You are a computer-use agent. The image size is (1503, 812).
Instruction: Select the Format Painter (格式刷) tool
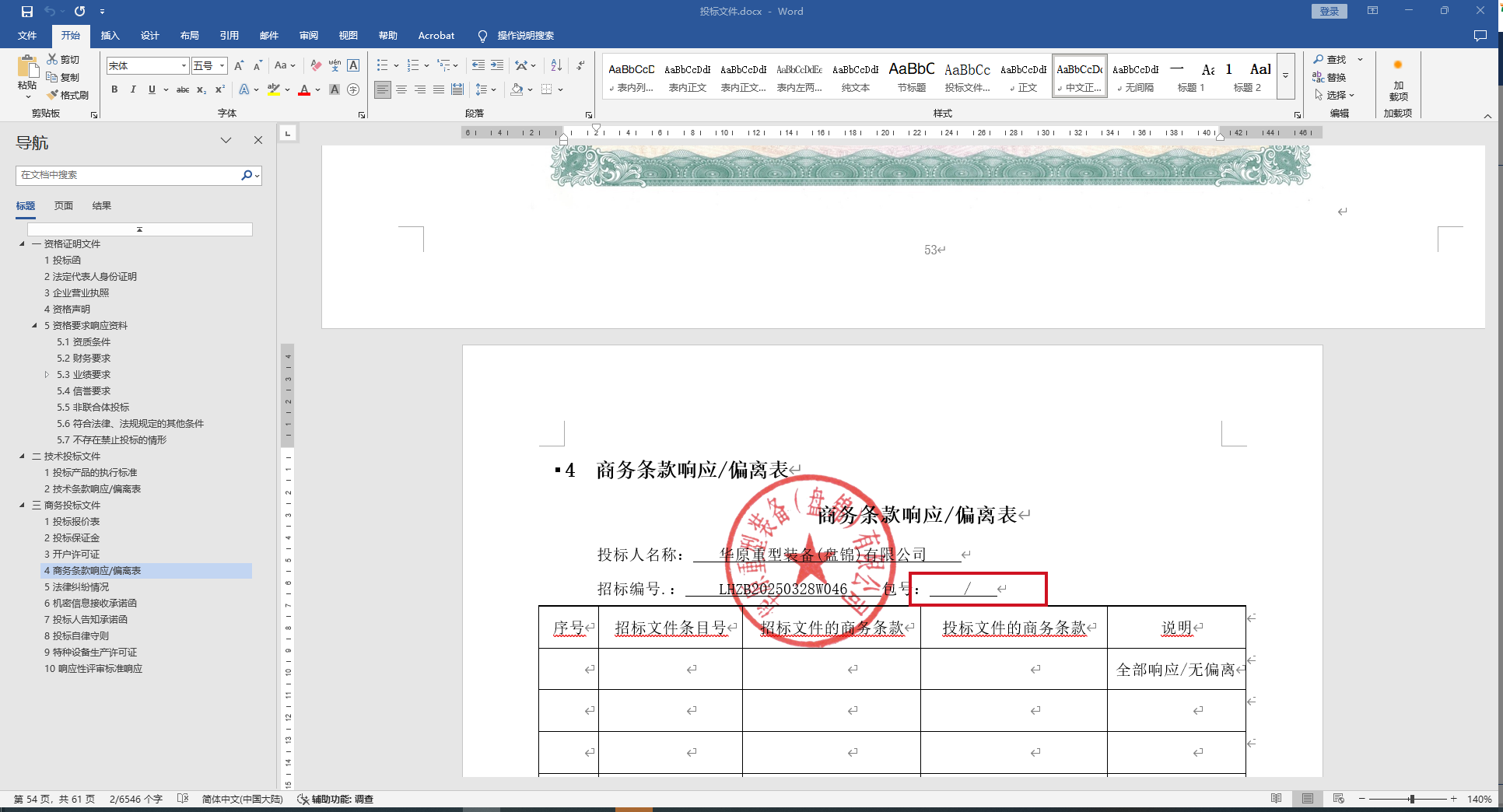[x=68, y=95]
